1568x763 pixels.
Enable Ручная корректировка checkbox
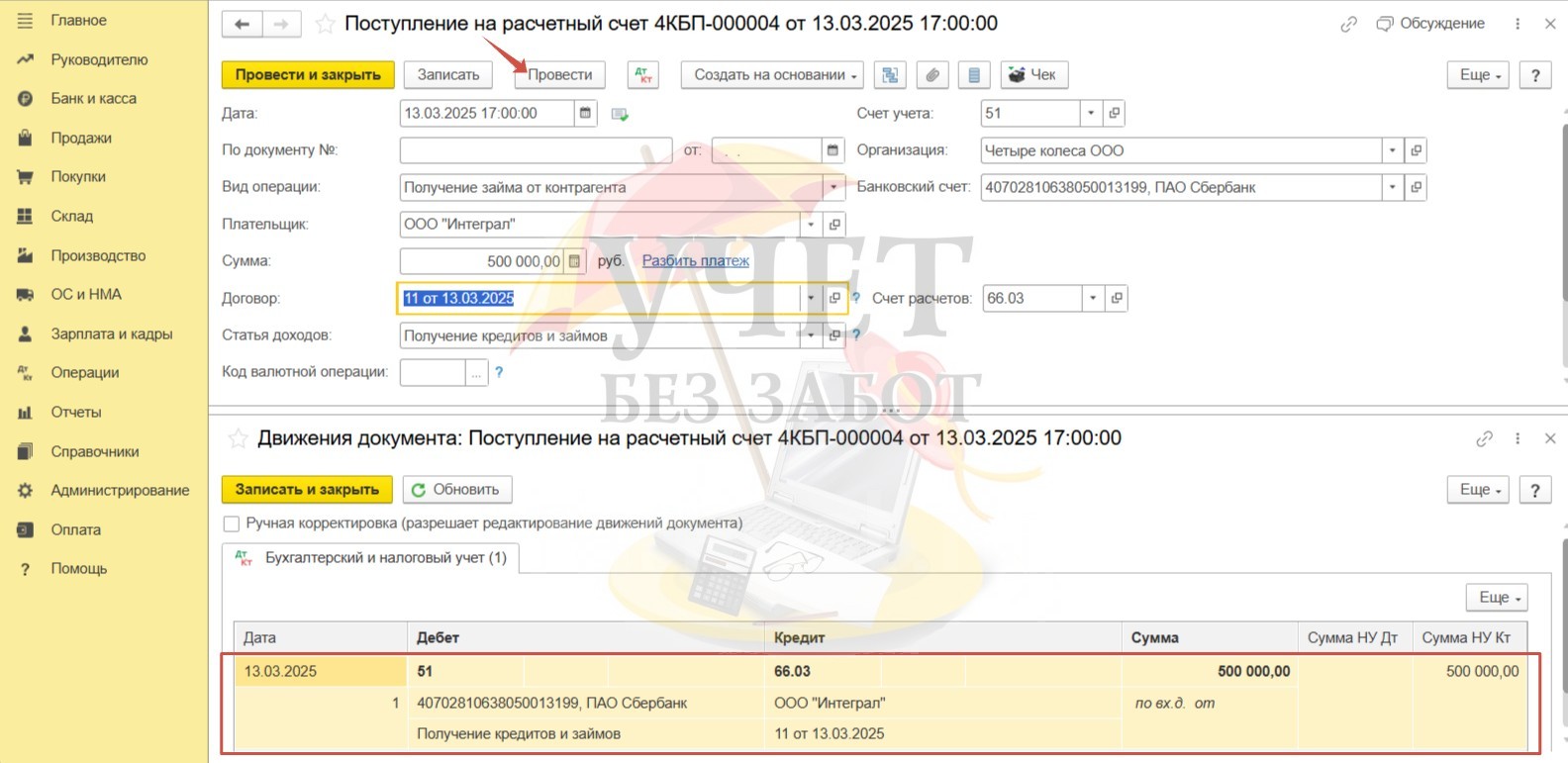[232, 524]
